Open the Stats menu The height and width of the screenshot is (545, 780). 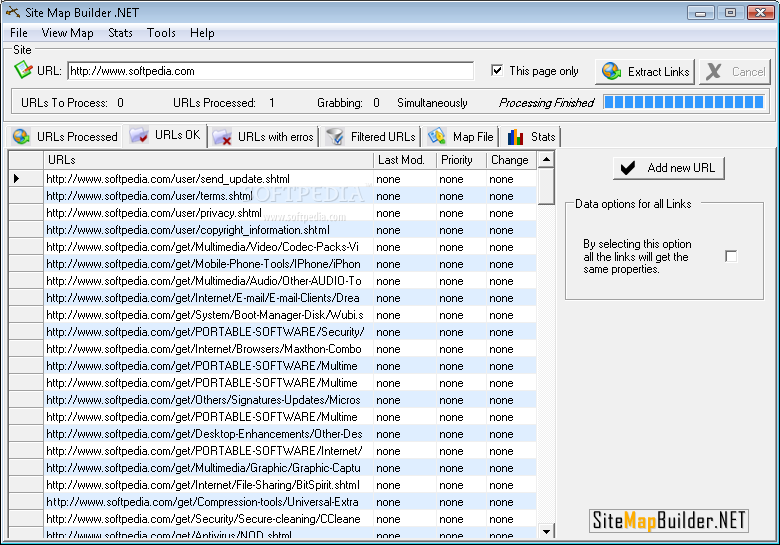tap(120, 33)
